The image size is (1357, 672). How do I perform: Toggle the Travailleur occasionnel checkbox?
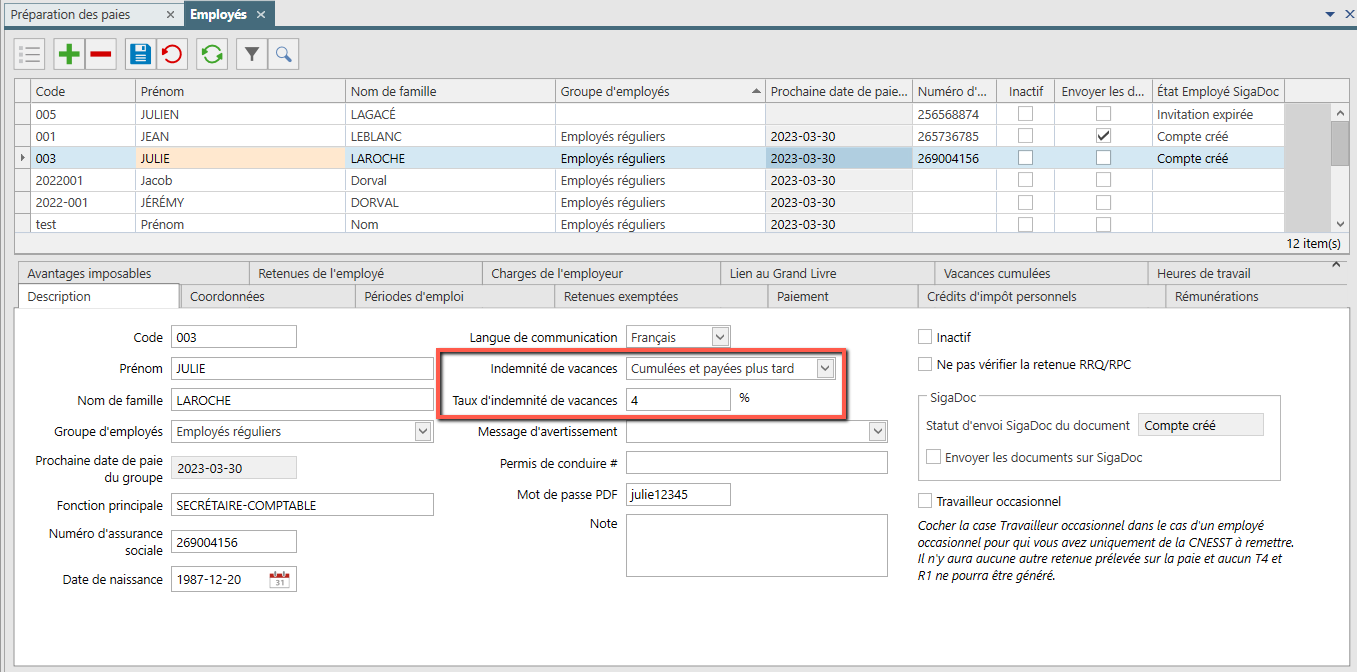point(925,501)
